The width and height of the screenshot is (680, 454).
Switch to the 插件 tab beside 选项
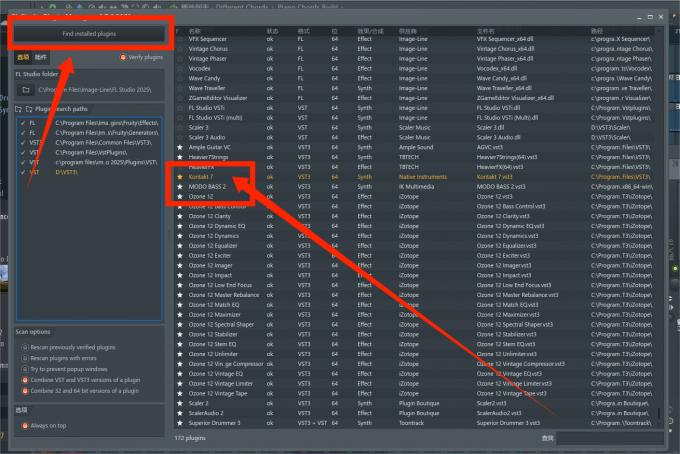40,57
